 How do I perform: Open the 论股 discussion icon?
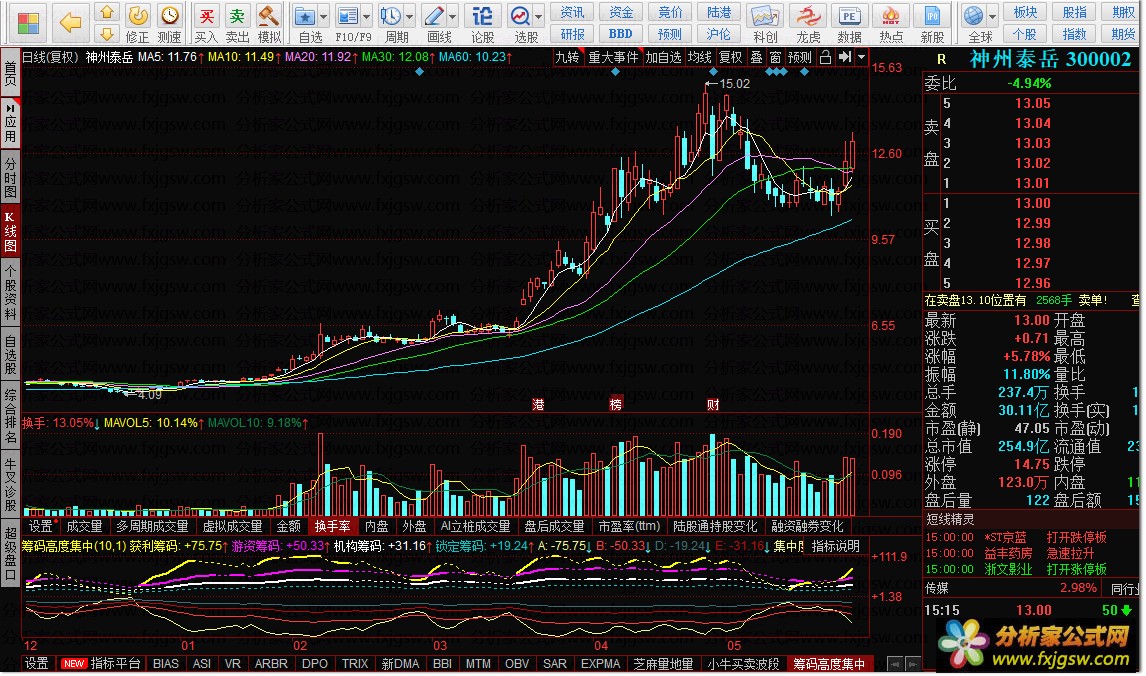pyautogui.click(x=482, y=23)
